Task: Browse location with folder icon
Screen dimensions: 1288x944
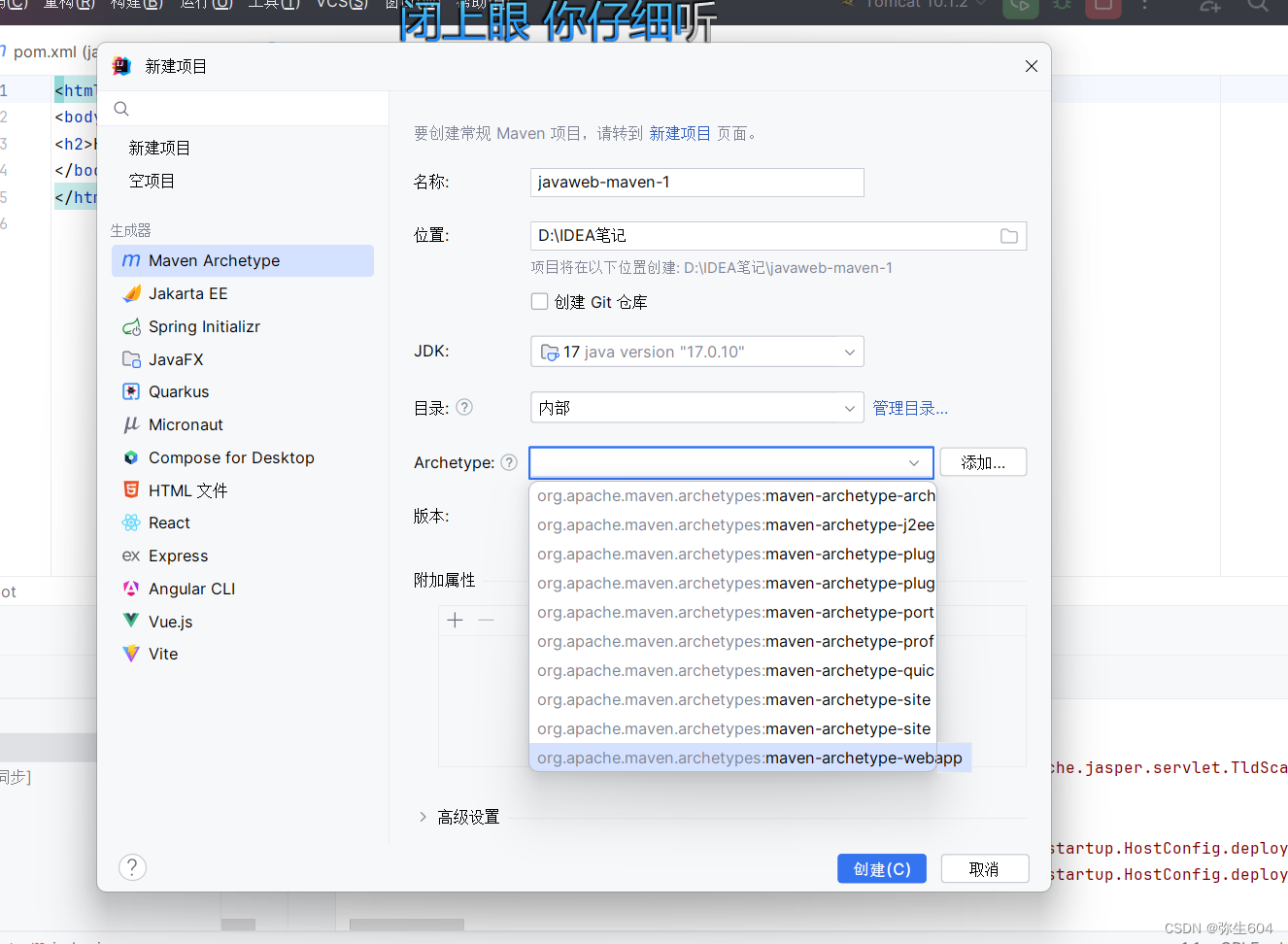Action: (x=1009, y=236)
